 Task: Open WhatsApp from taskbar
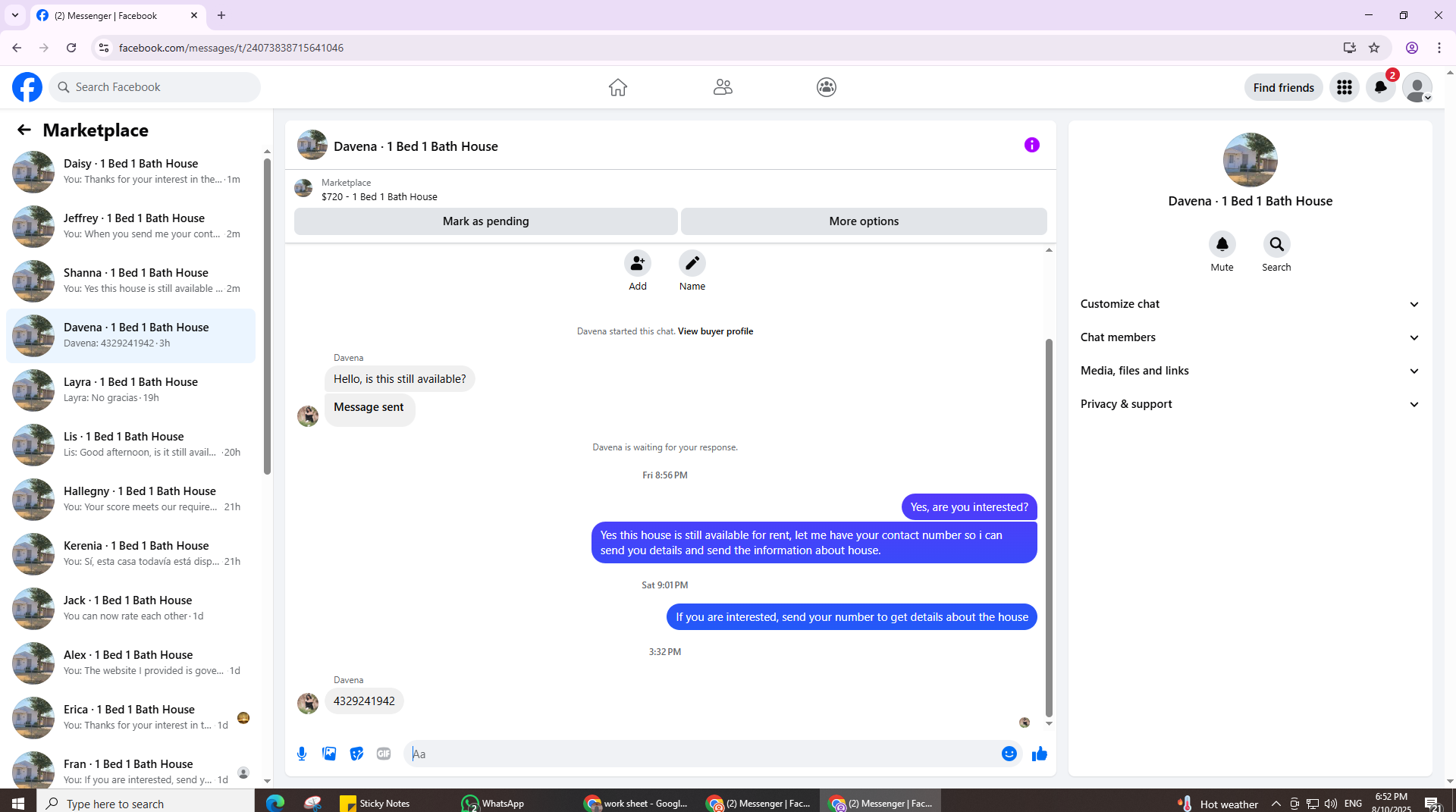493,804
